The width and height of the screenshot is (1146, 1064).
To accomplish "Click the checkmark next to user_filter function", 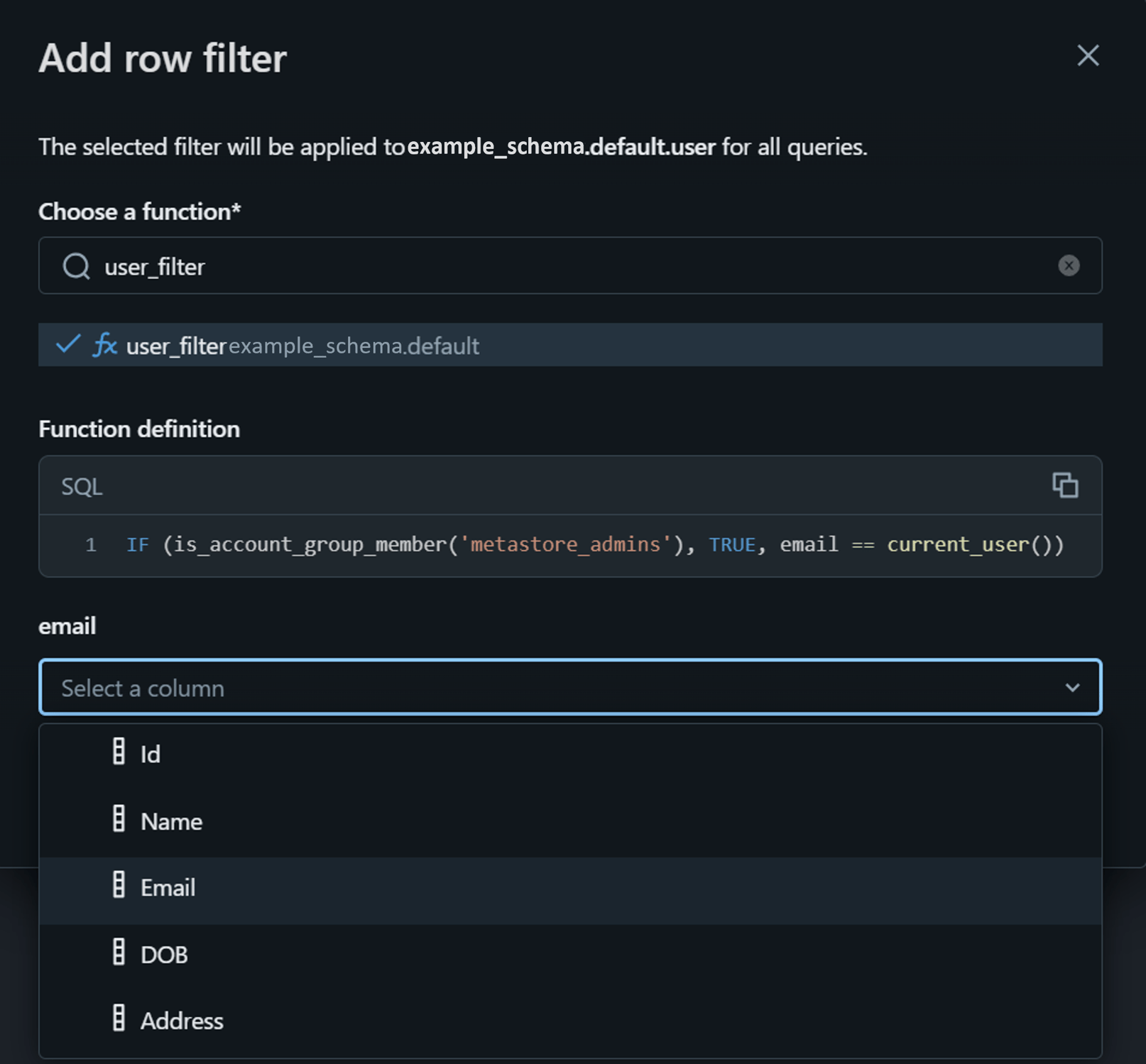I will tap(66, 345).
